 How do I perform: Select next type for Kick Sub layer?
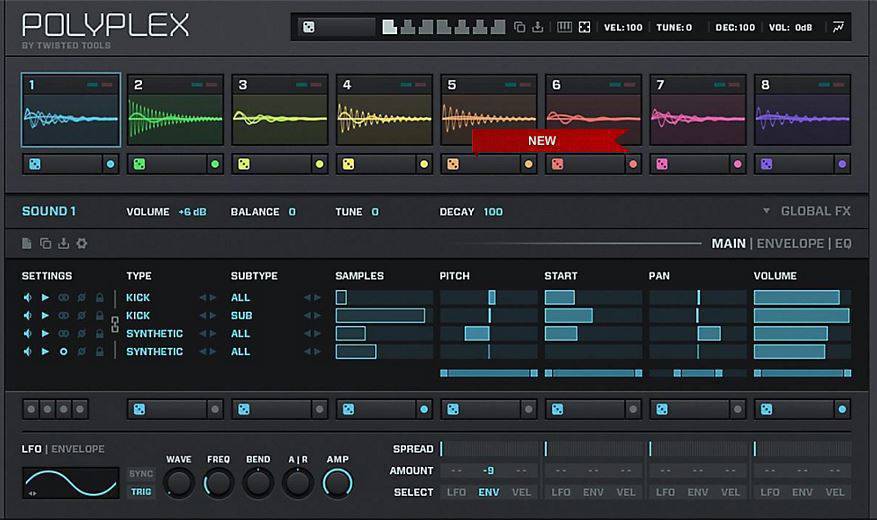point(213,315)
